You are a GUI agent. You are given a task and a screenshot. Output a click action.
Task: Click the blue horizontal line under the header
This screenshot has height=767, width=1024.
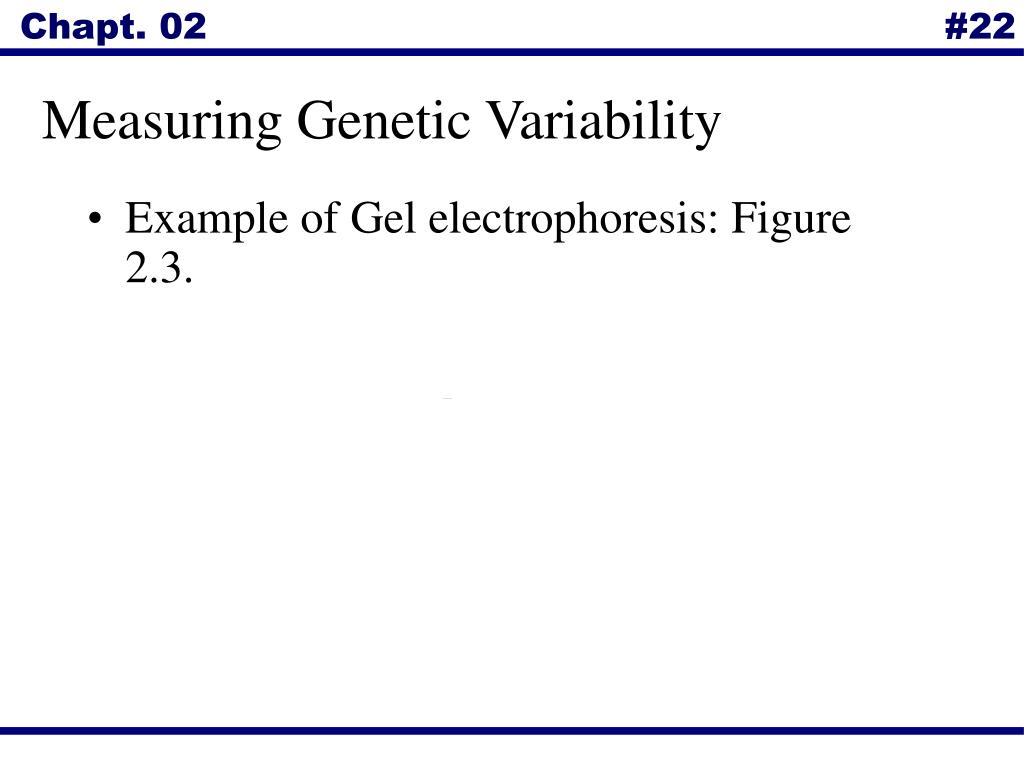click(x=512, y=52)
